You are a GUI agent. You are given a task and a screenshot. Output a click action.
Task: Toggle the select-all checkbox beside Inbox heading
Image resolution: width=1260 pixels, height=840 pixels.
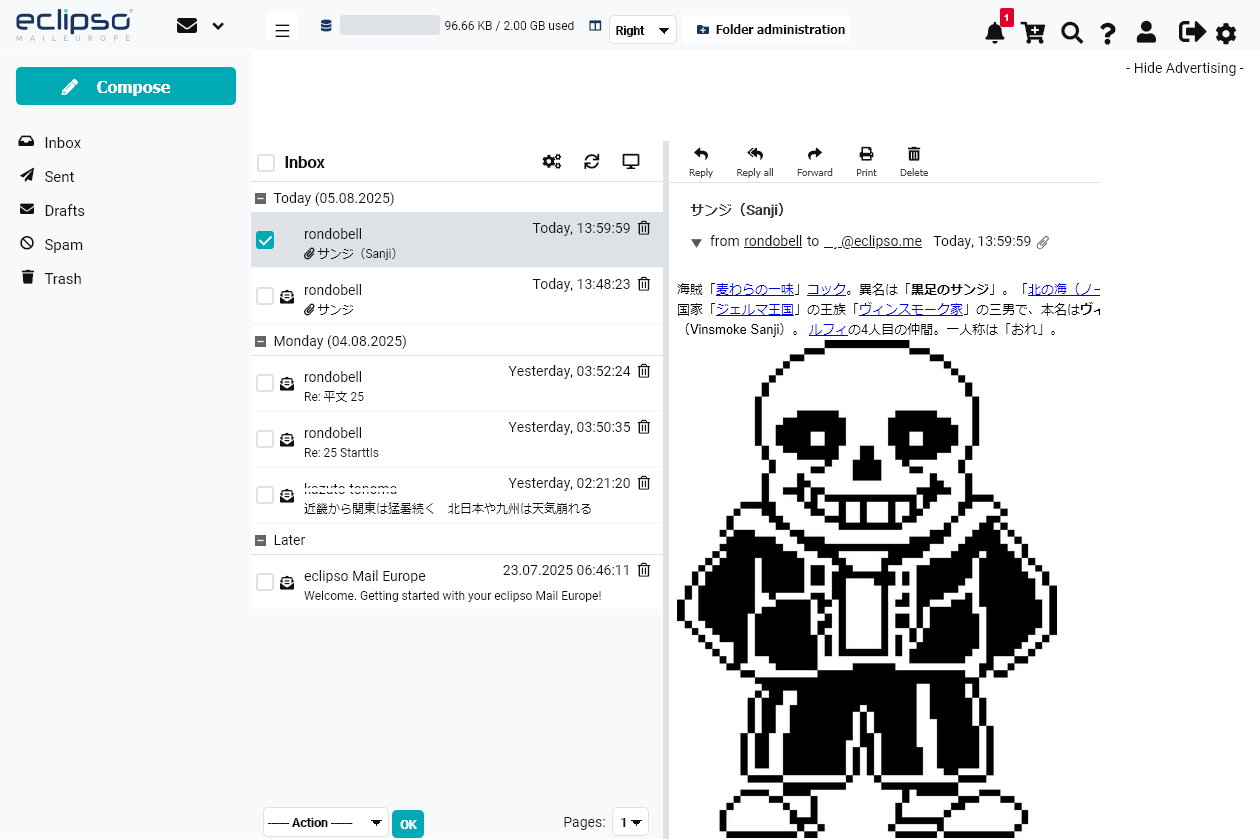point(266,163)
